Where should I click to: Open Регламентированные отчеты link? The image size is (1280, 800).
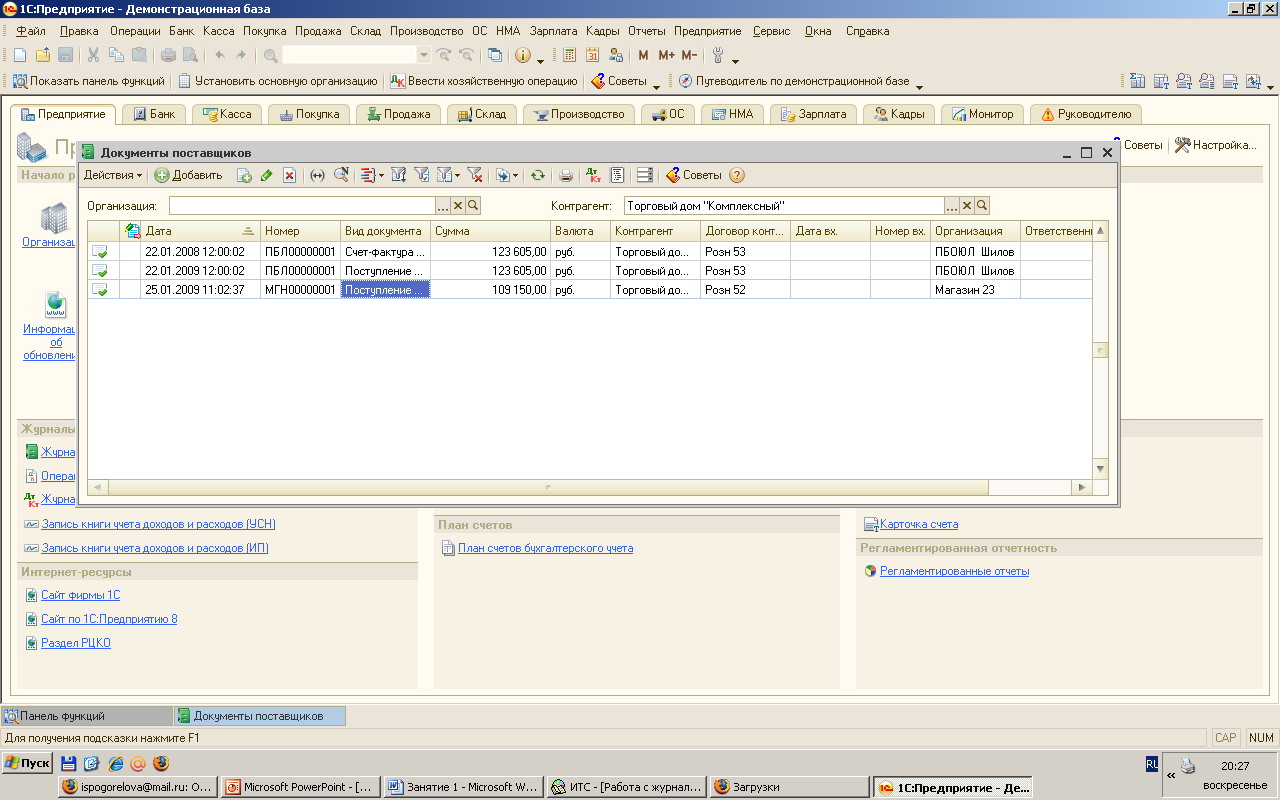[954, 571]
